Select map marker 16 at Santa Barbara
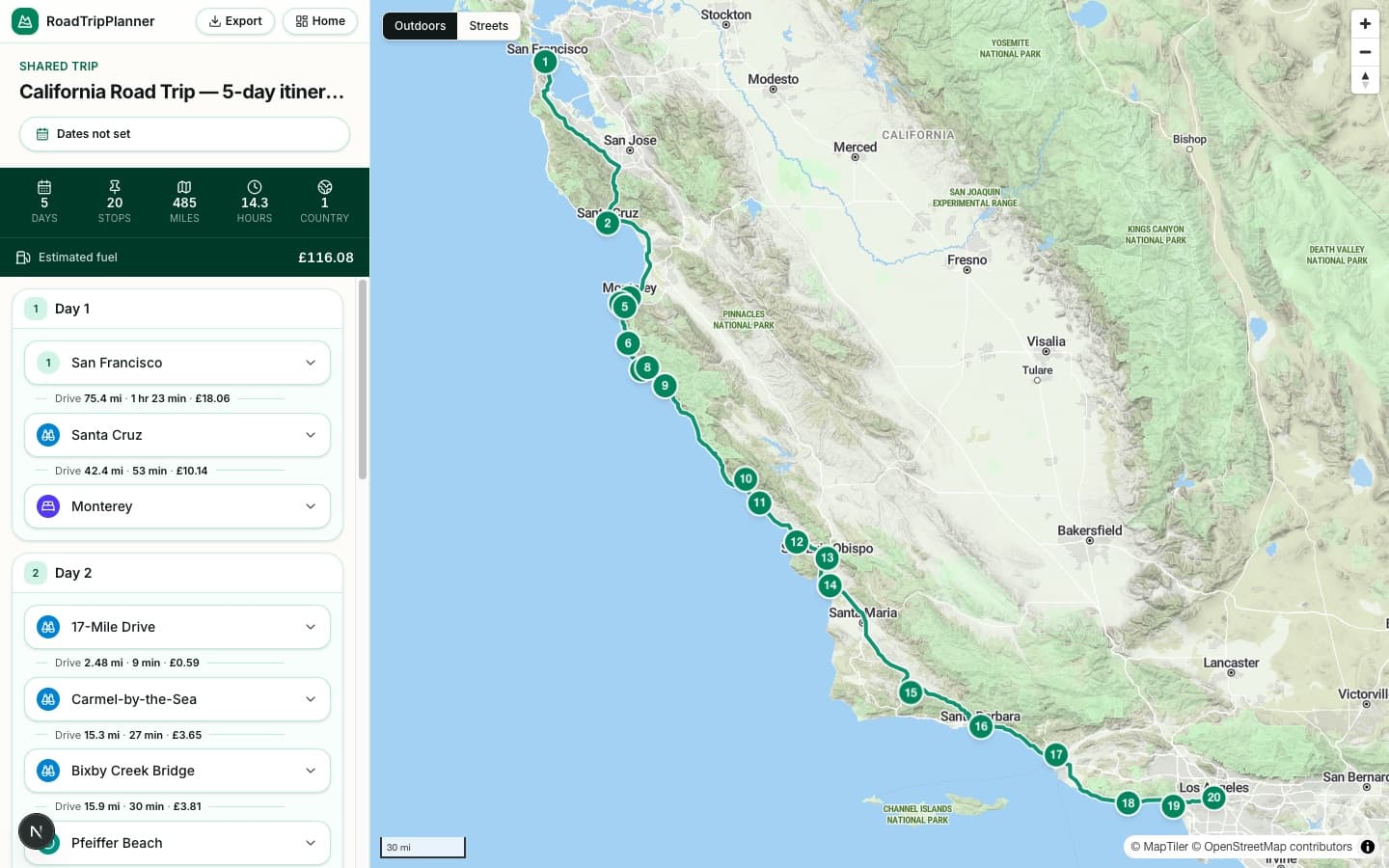 point(981,726)
